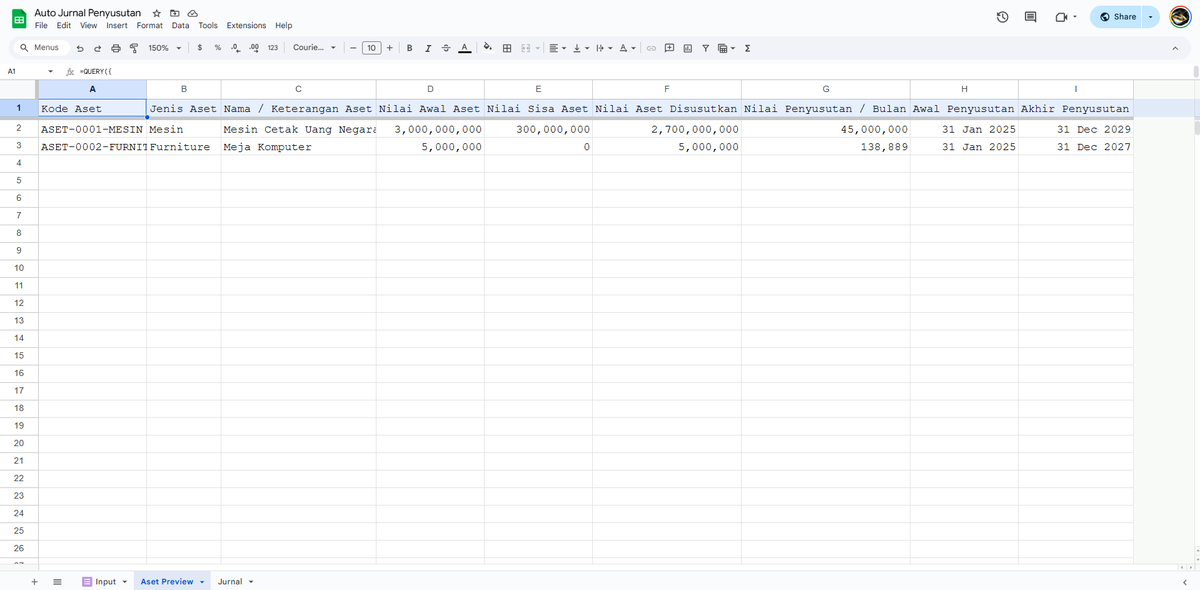Open the borders tool

[x=507, y=47]
